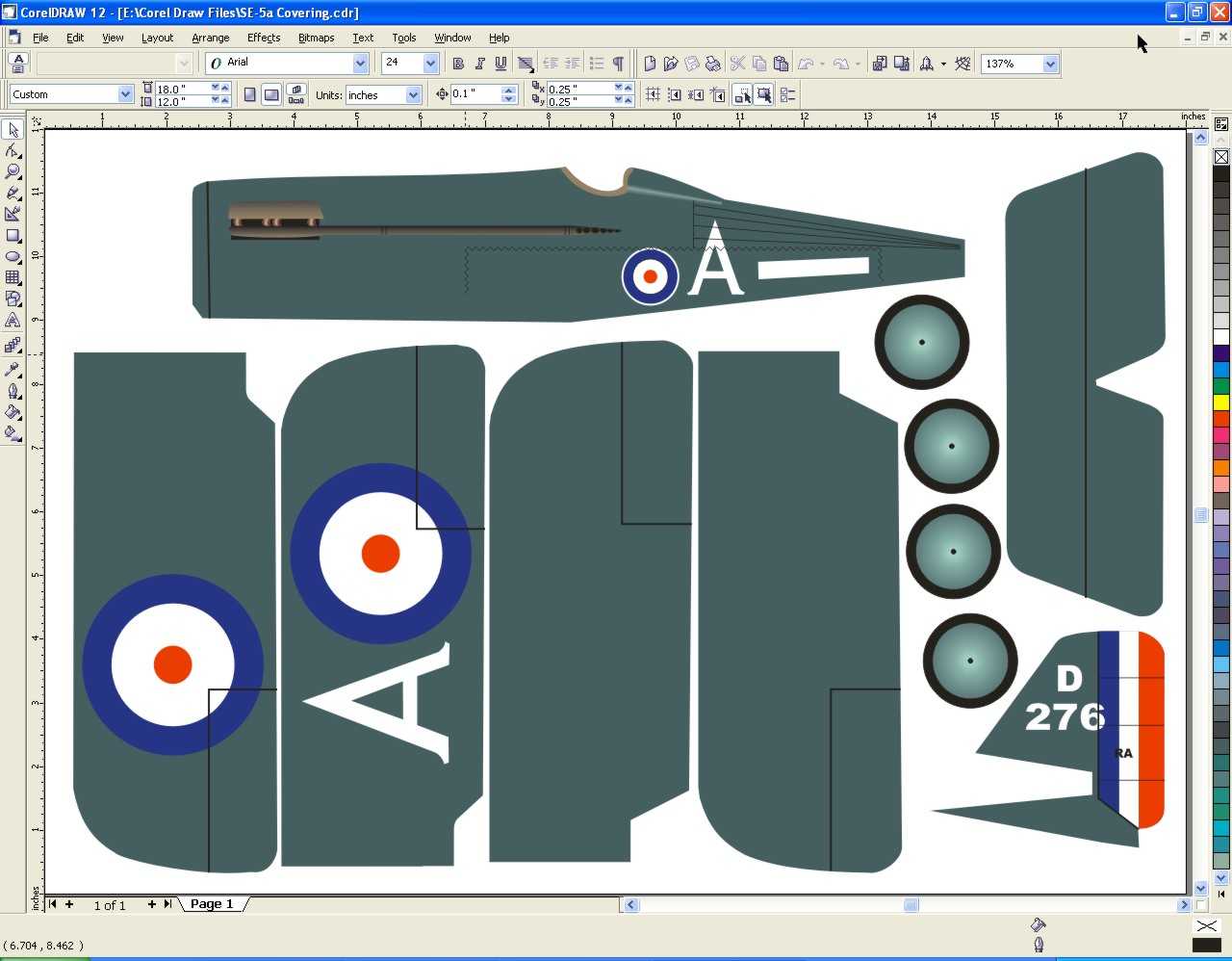Select the Ellipse tool
Viewport: 1232px width, 961px height.
(13, 256)
